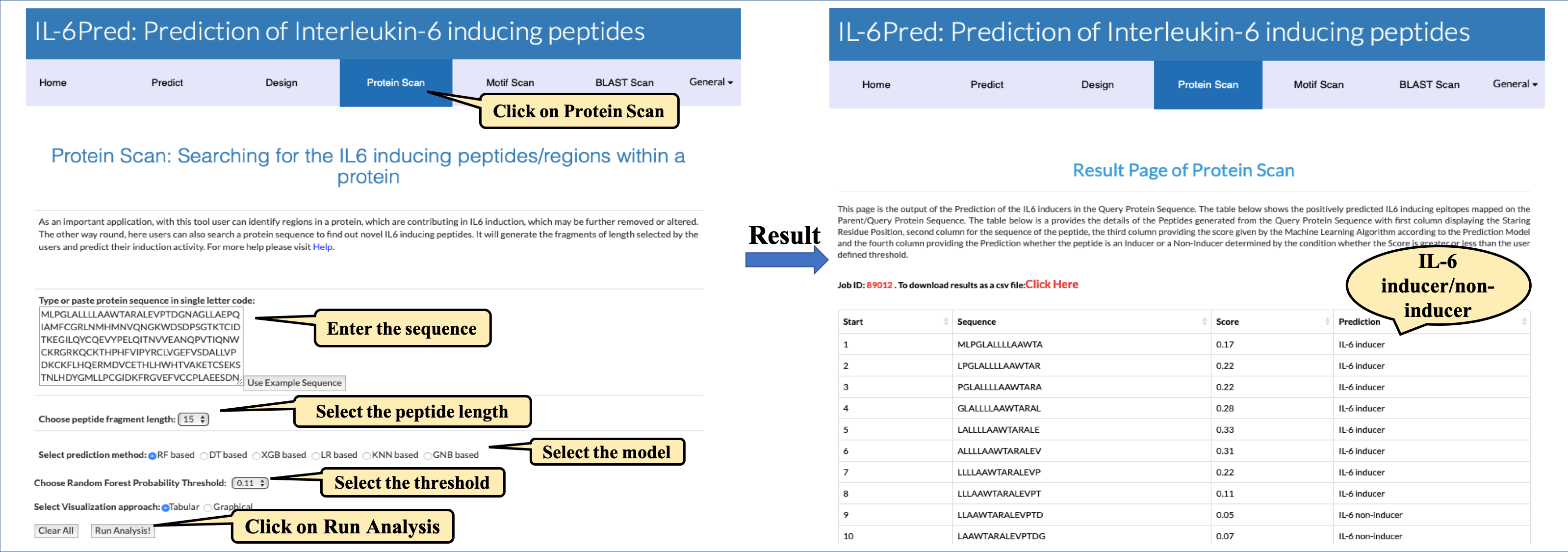This screenshot has width=1568, height=552.
Task: Sort results by Sequence column arrows
Action: pyautogui.click(x=1204, y=322)
